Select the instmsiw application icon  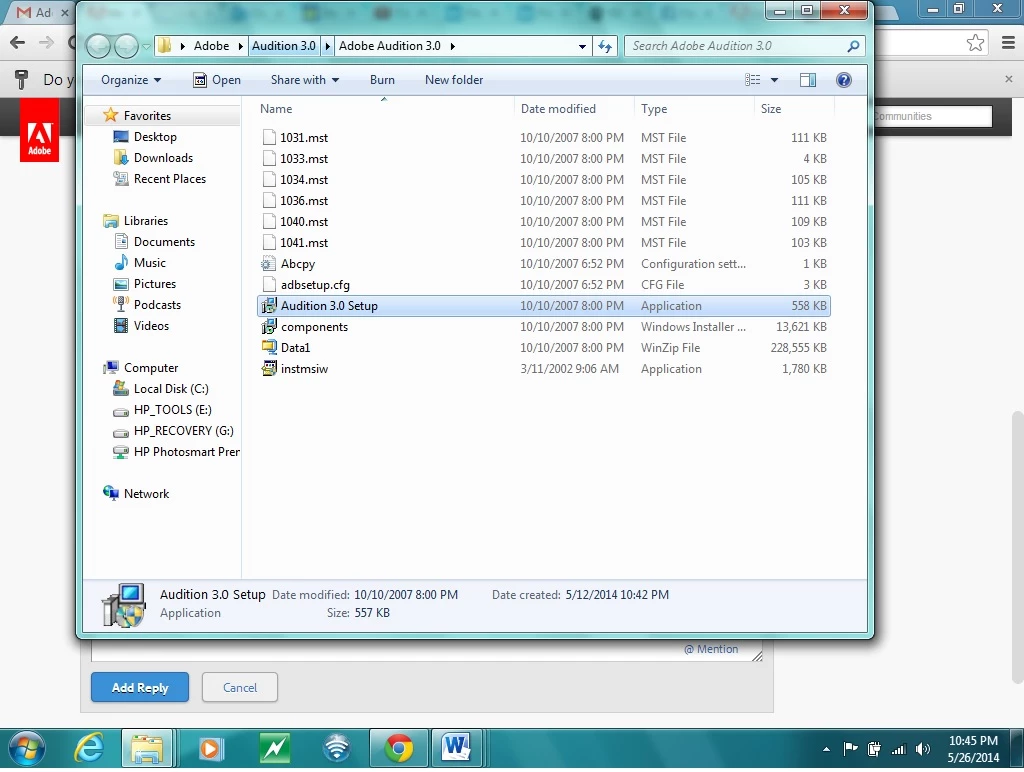tap(268, 368)
